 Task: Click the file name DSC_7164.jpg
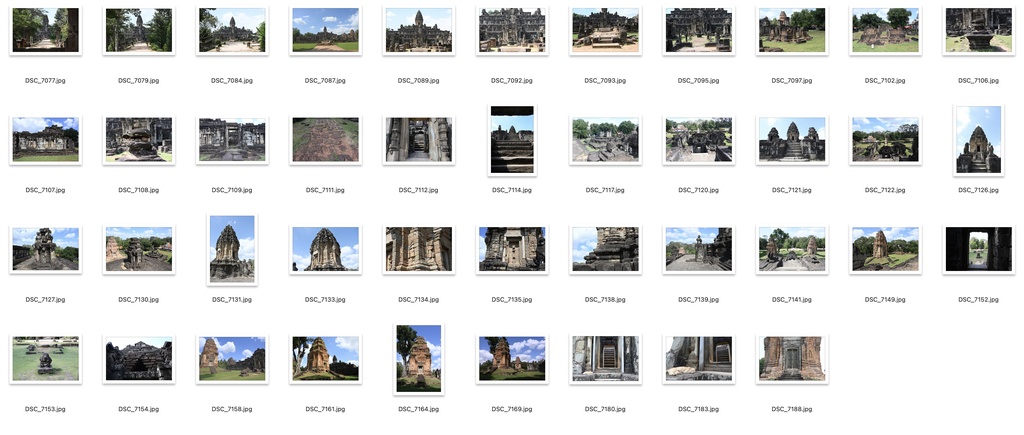pyautogui.click(x=419, y=409)
